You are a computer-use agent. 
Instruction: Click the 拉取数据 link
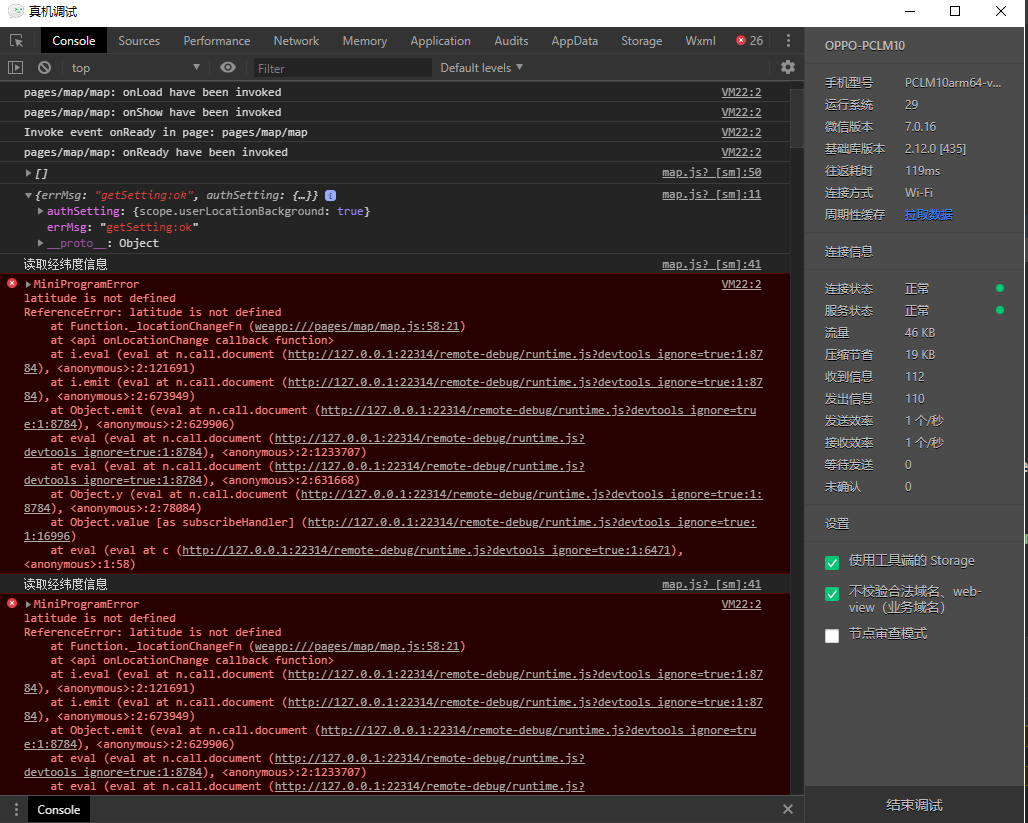(928, 214)
